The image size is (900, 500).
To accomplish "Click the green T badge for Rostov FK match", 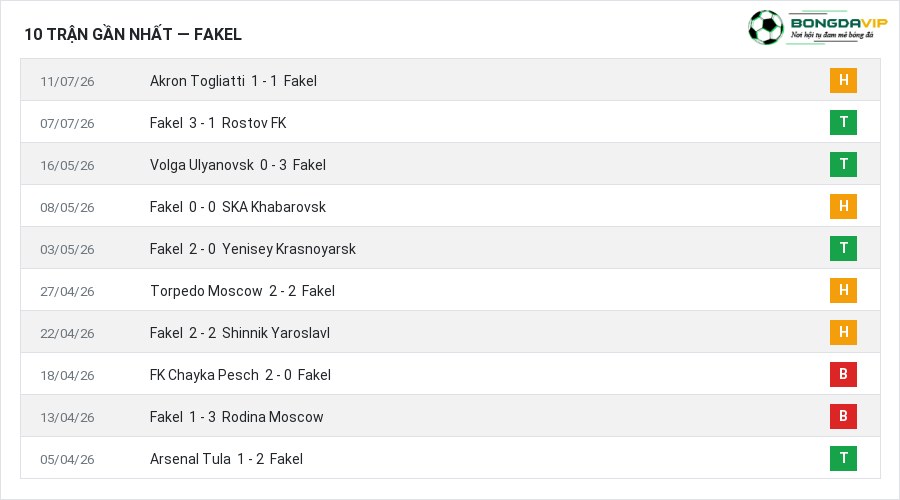I will (843, 122).
